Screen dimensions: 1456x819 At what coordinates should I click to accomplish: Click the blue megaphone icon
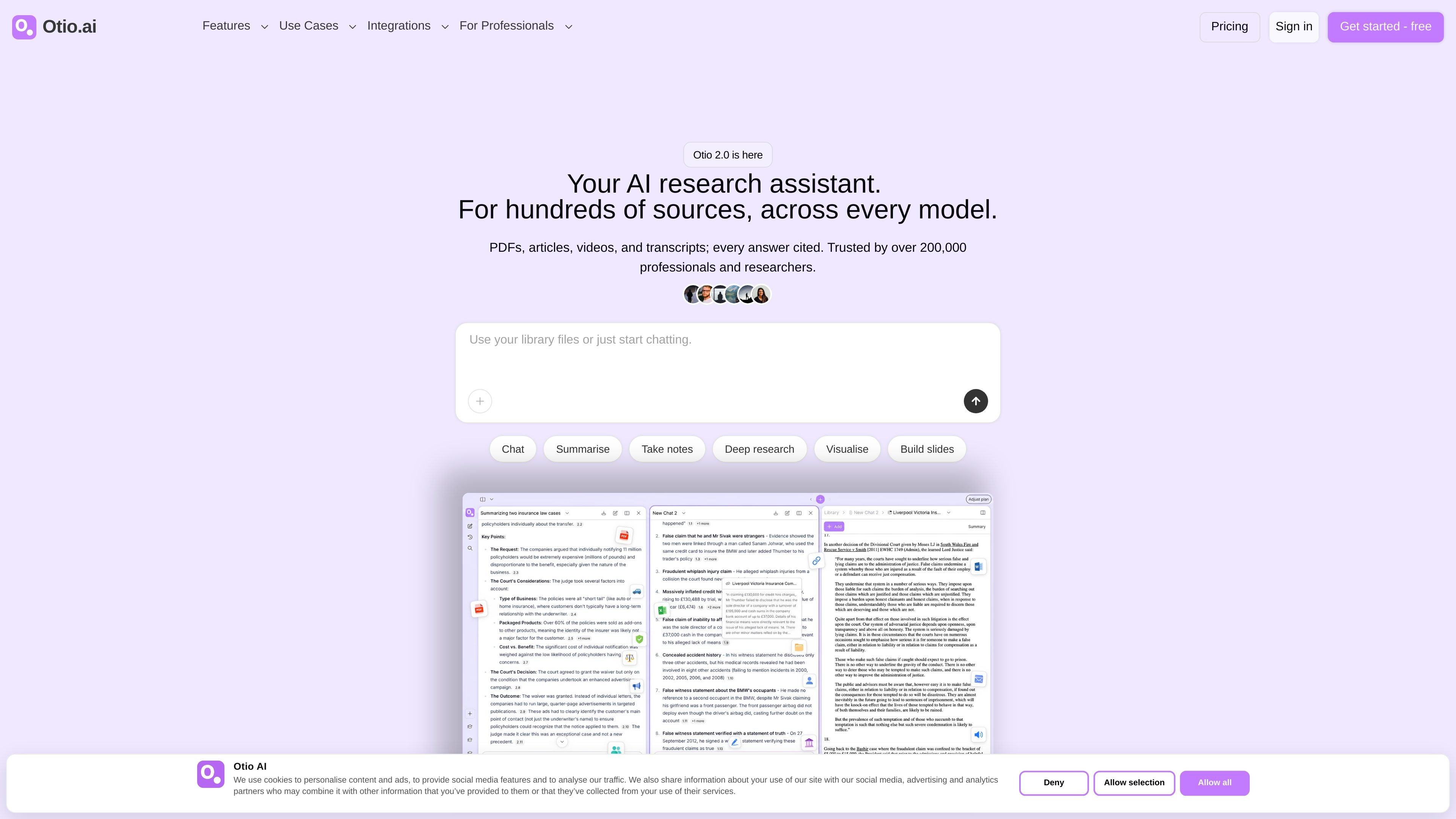click(637, 686)
